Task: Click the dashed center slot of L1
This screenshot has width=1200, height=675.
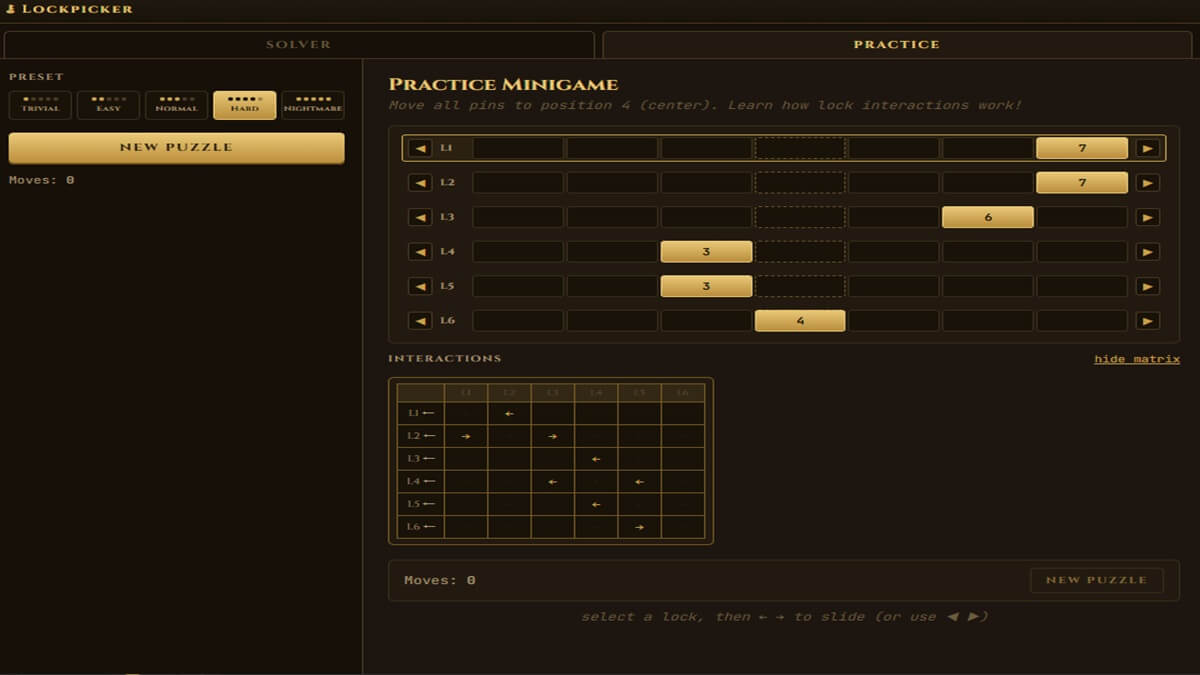Action: point(800,148)
